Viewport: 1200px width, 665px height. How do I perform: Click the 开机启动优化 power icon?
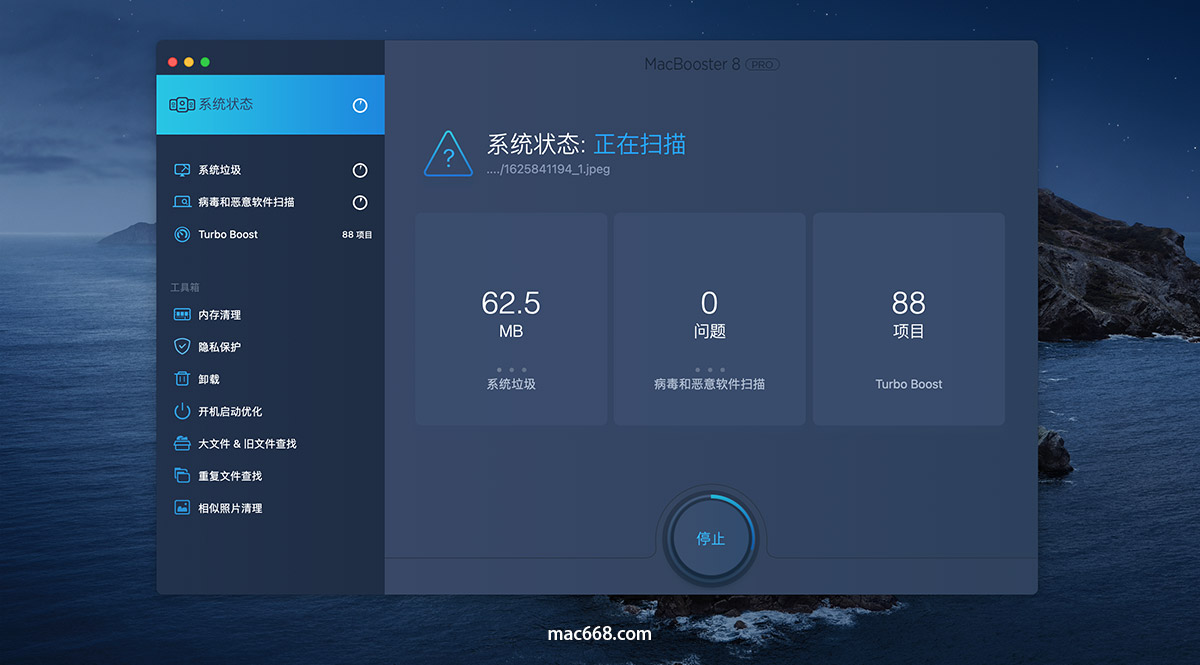coord(182,411)
